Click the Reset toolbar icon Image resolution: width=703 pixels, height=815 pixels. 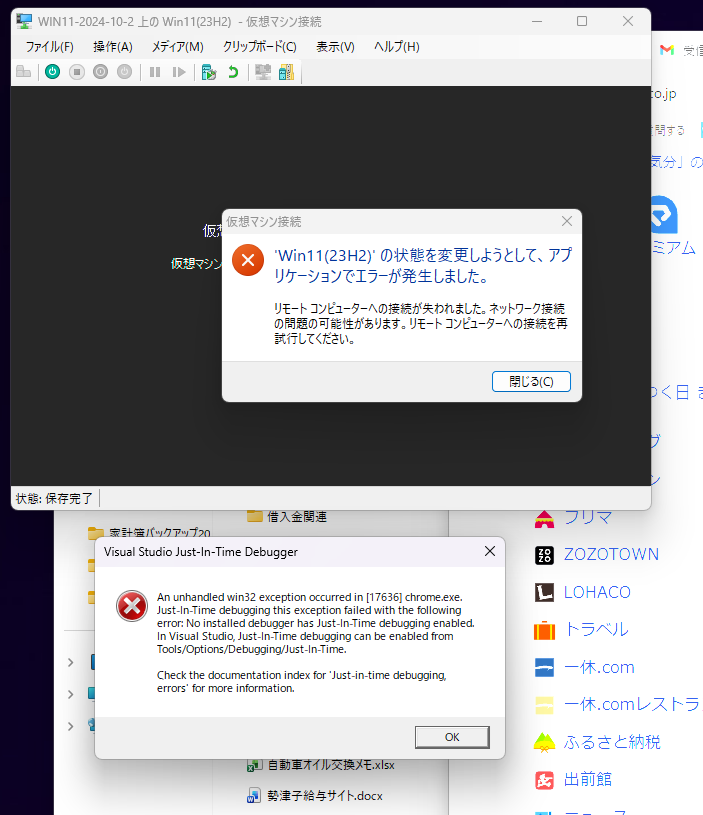coord(179,72)
